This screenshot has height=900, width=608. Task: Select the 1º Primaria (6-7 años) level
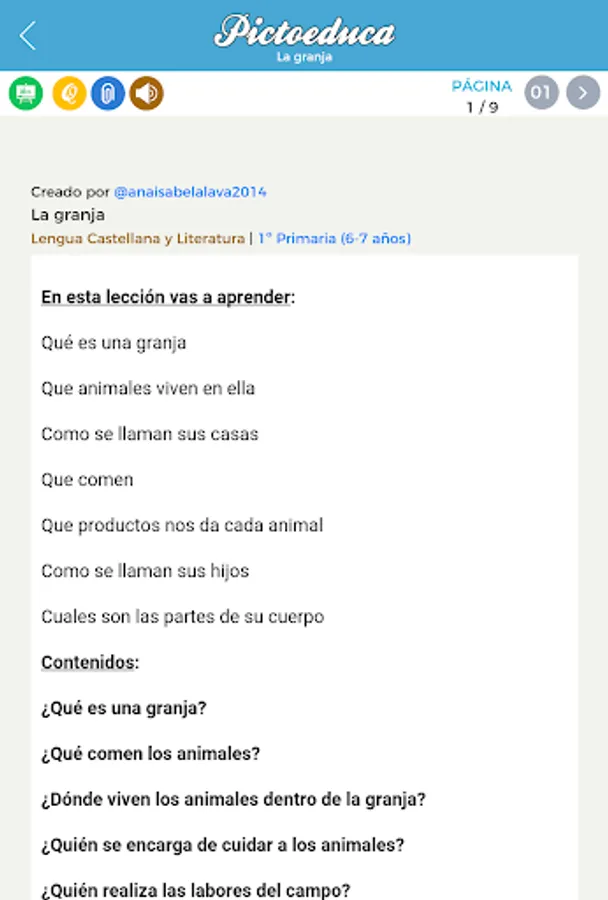click(334, 239)
